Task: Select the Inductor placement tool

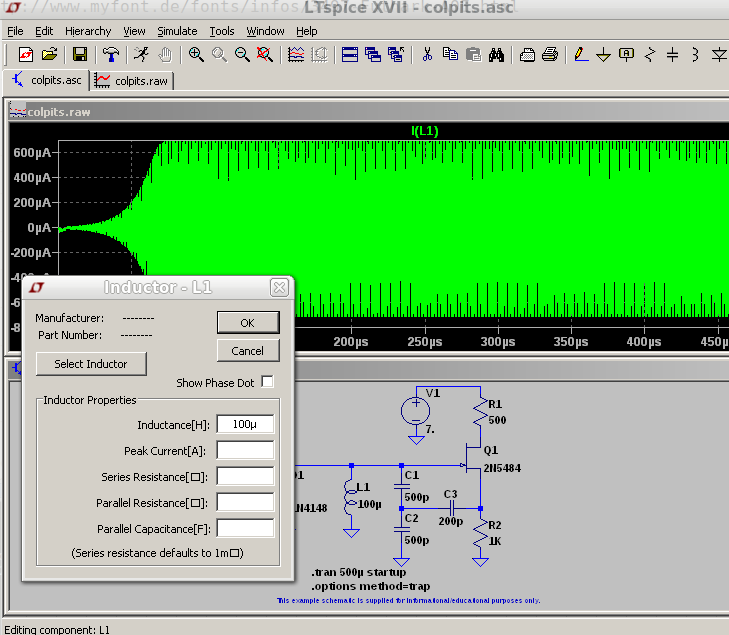Action: coord(696,55)
